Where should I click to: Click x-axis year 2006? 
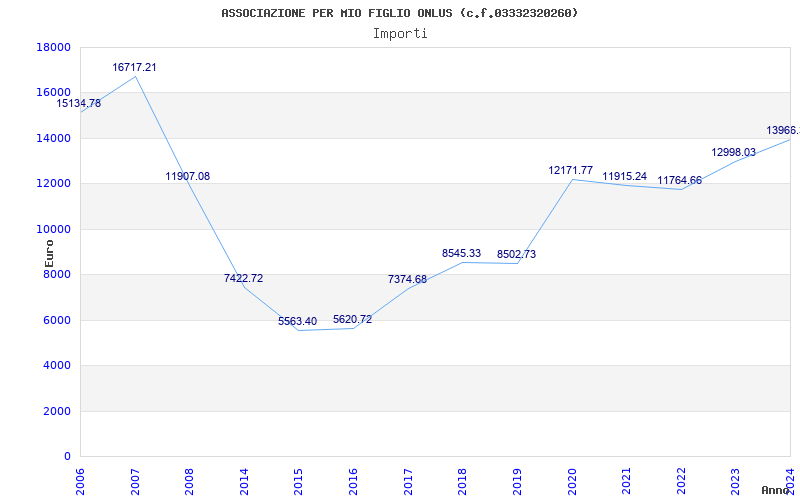(80, 482)
